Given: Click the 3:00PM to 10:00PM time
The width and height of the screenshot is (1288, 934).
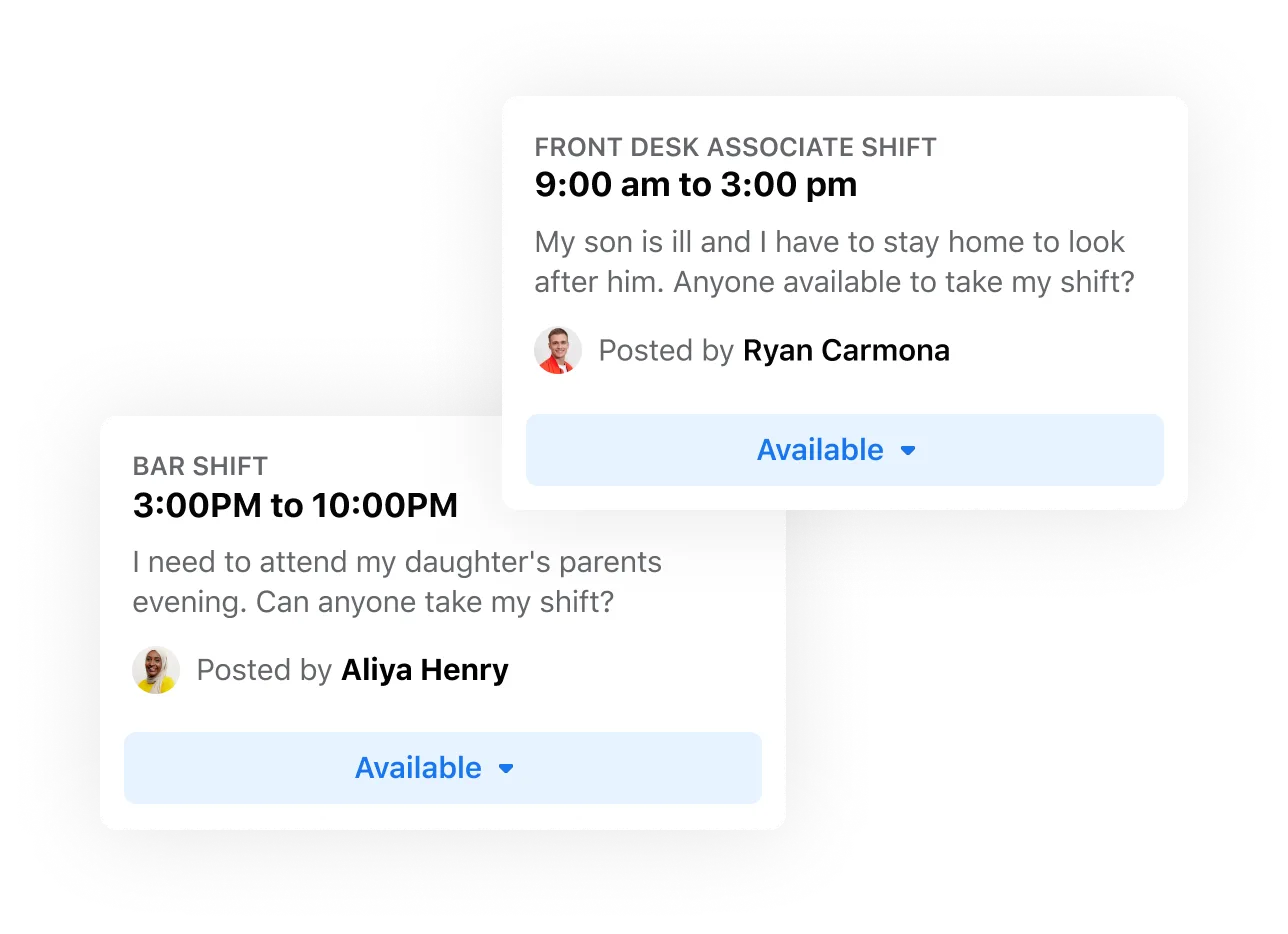Looking at the screenshot, I should (x=295, y=505).
